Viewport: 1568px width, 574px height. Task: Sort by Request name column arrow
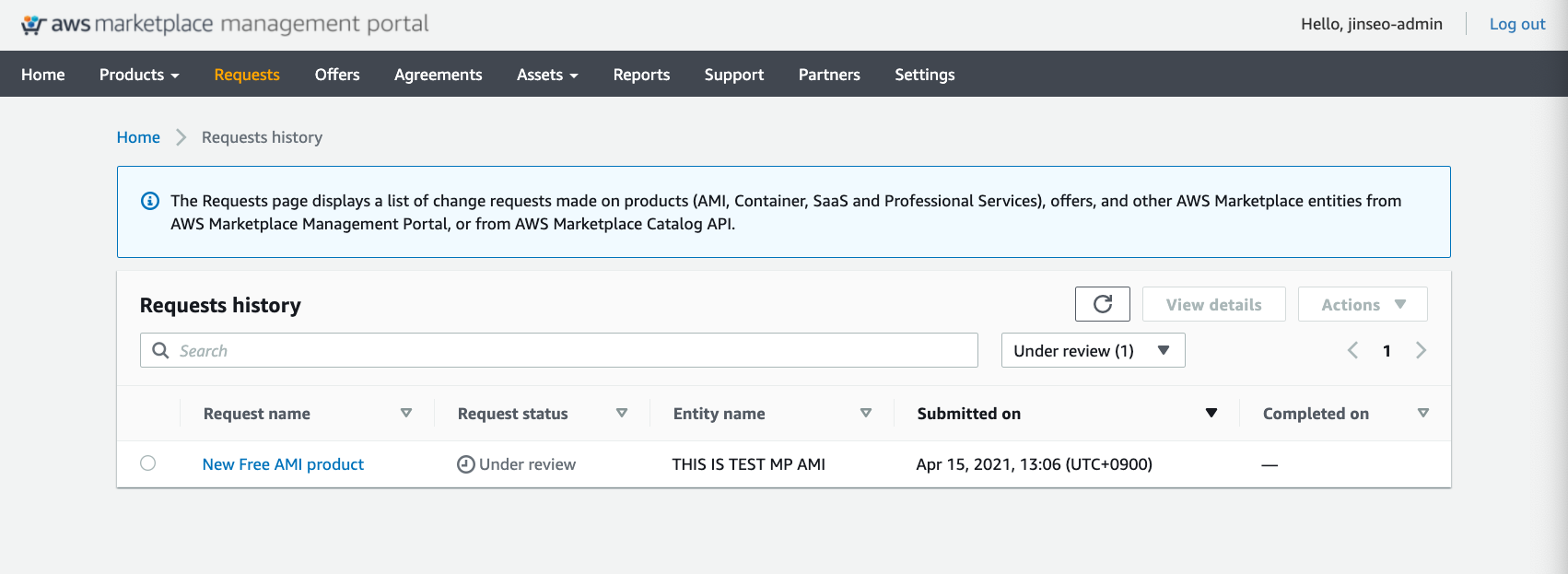coord(406,414)
